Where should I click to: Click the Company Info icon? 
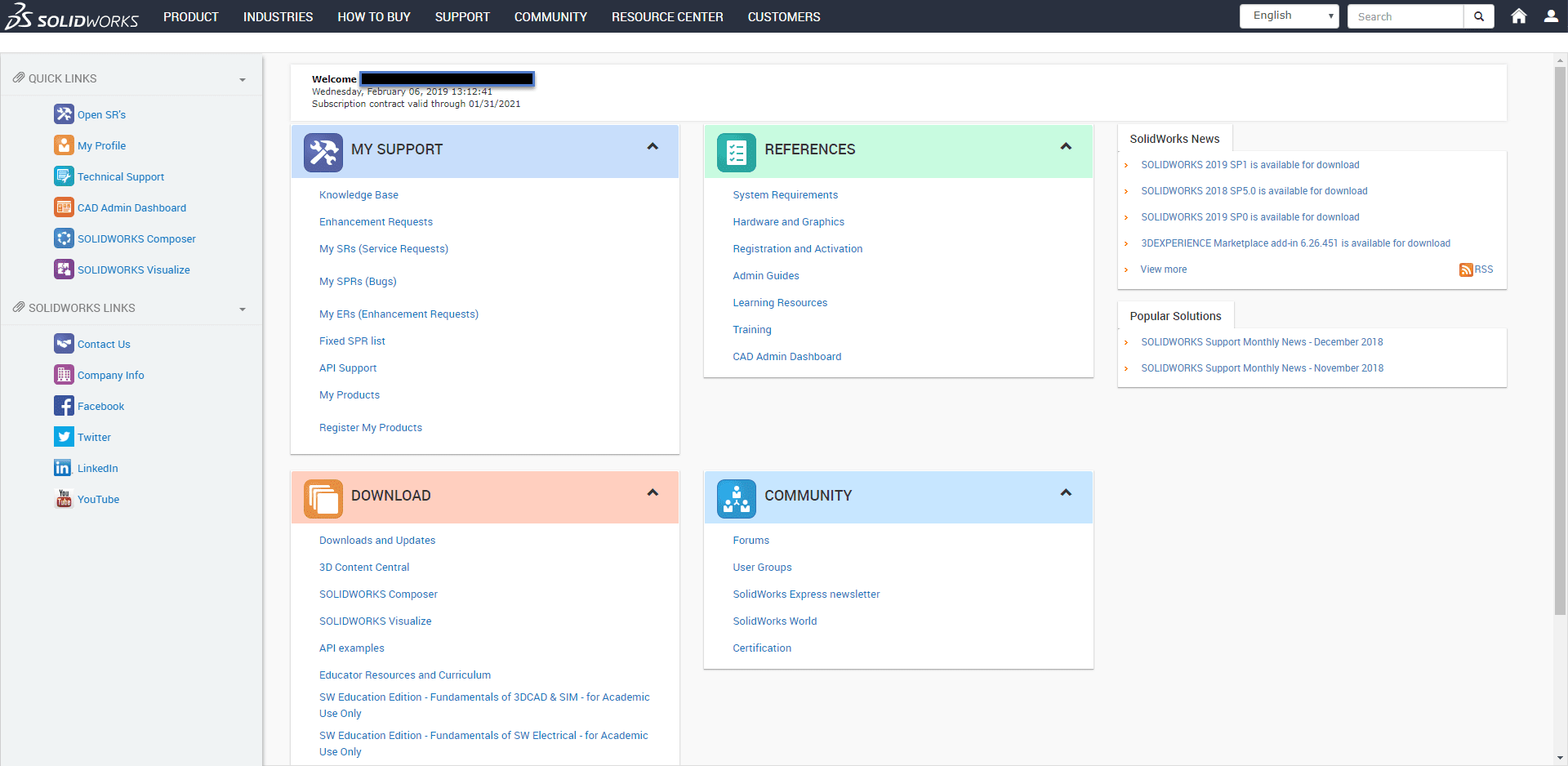[x=64, y=375]
